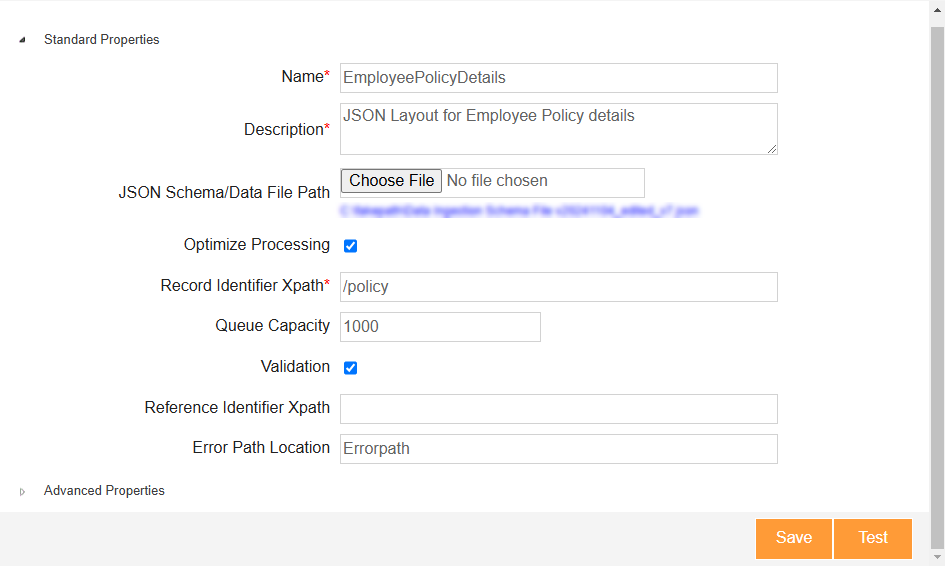Click the Advanced Properties heading text

tap(104, 491)
